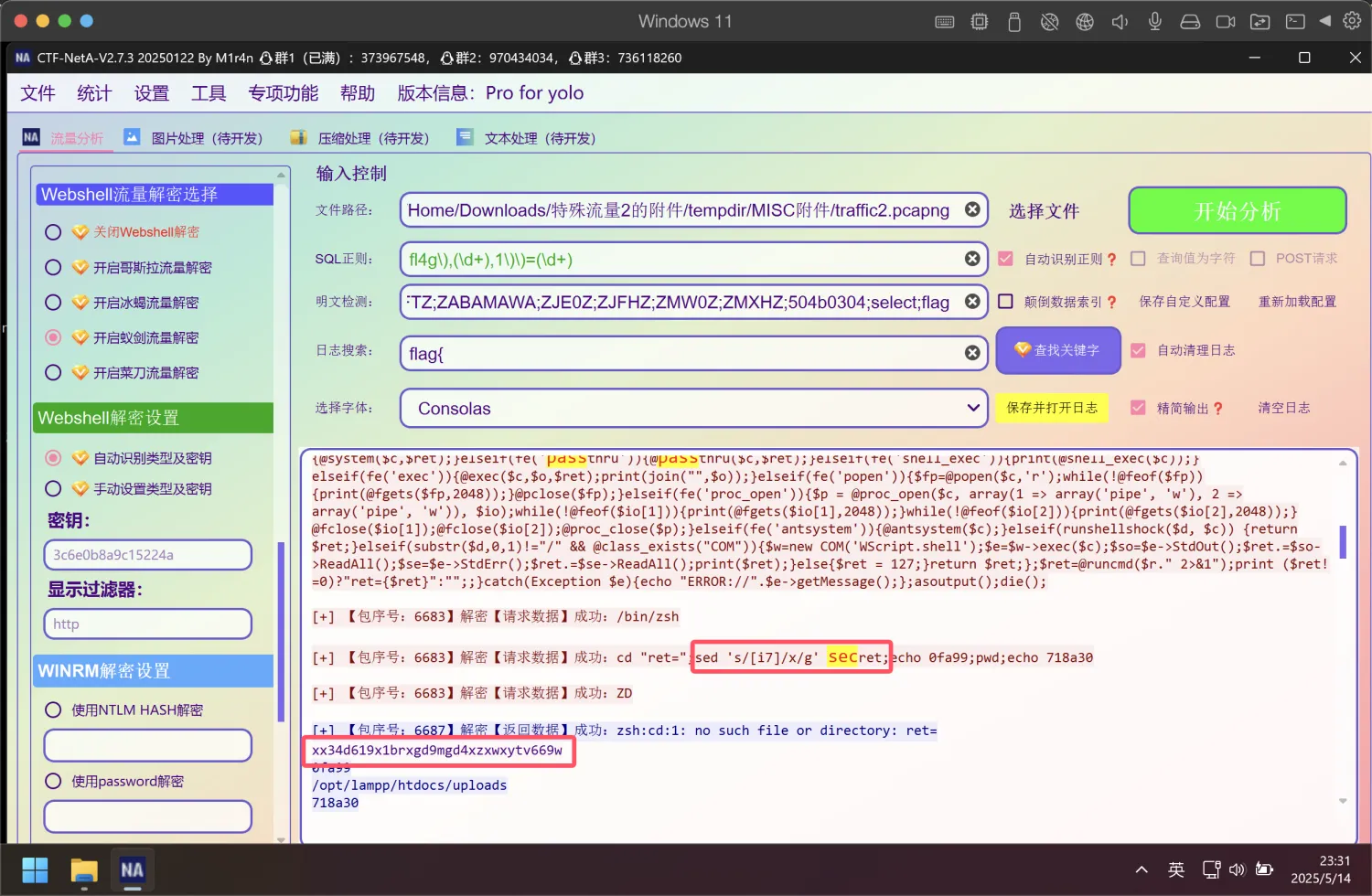Select 手动设置类型及密钥 radio button

(x=53, y=488)
